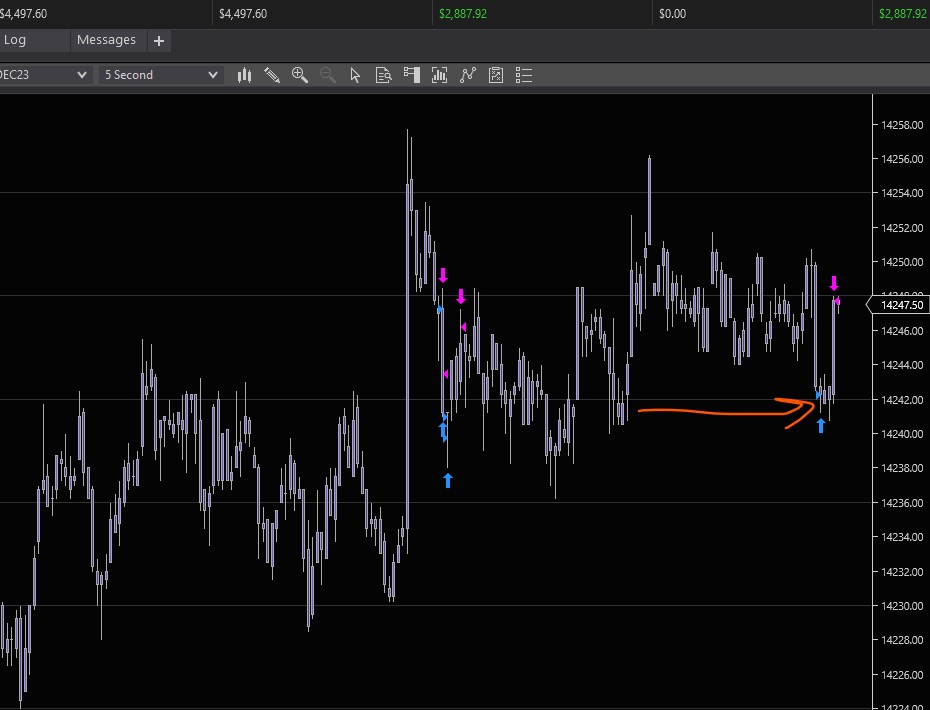
Task: Click the 14254.00 price axis label
Action: coord(902,193)
